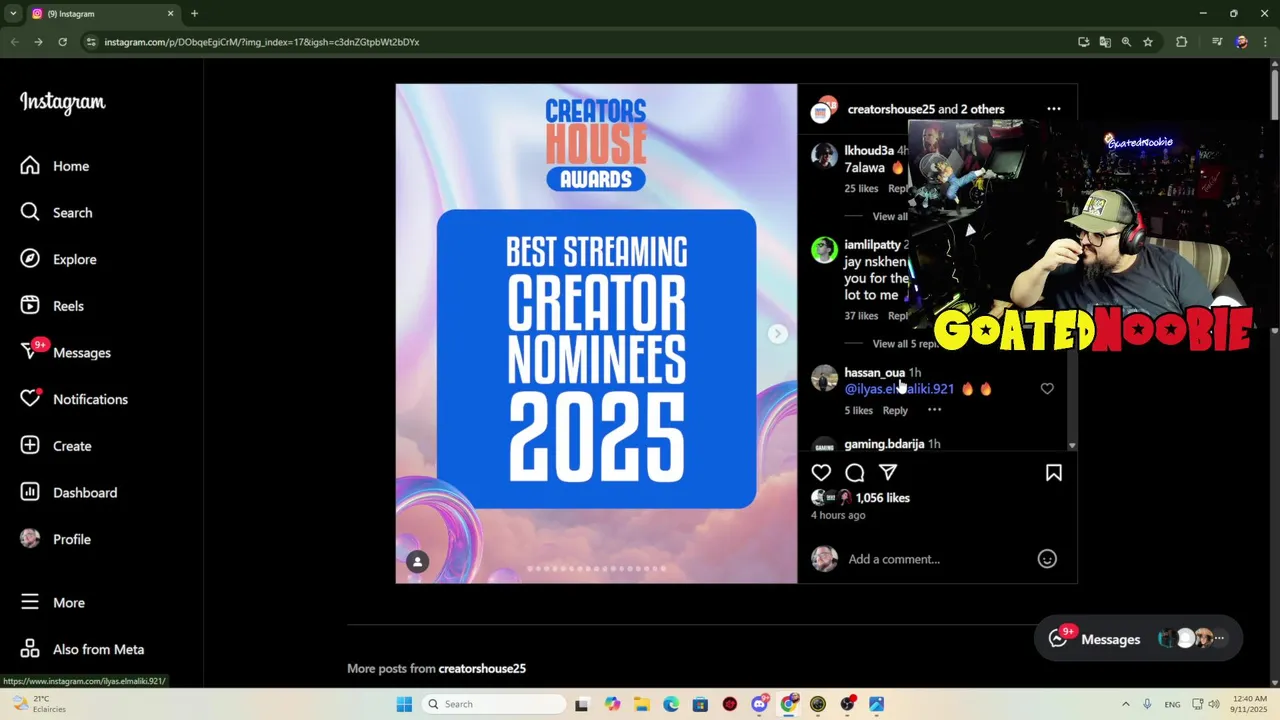View 25 likes on lkhoud3a's comment

[x=861, y=189]
